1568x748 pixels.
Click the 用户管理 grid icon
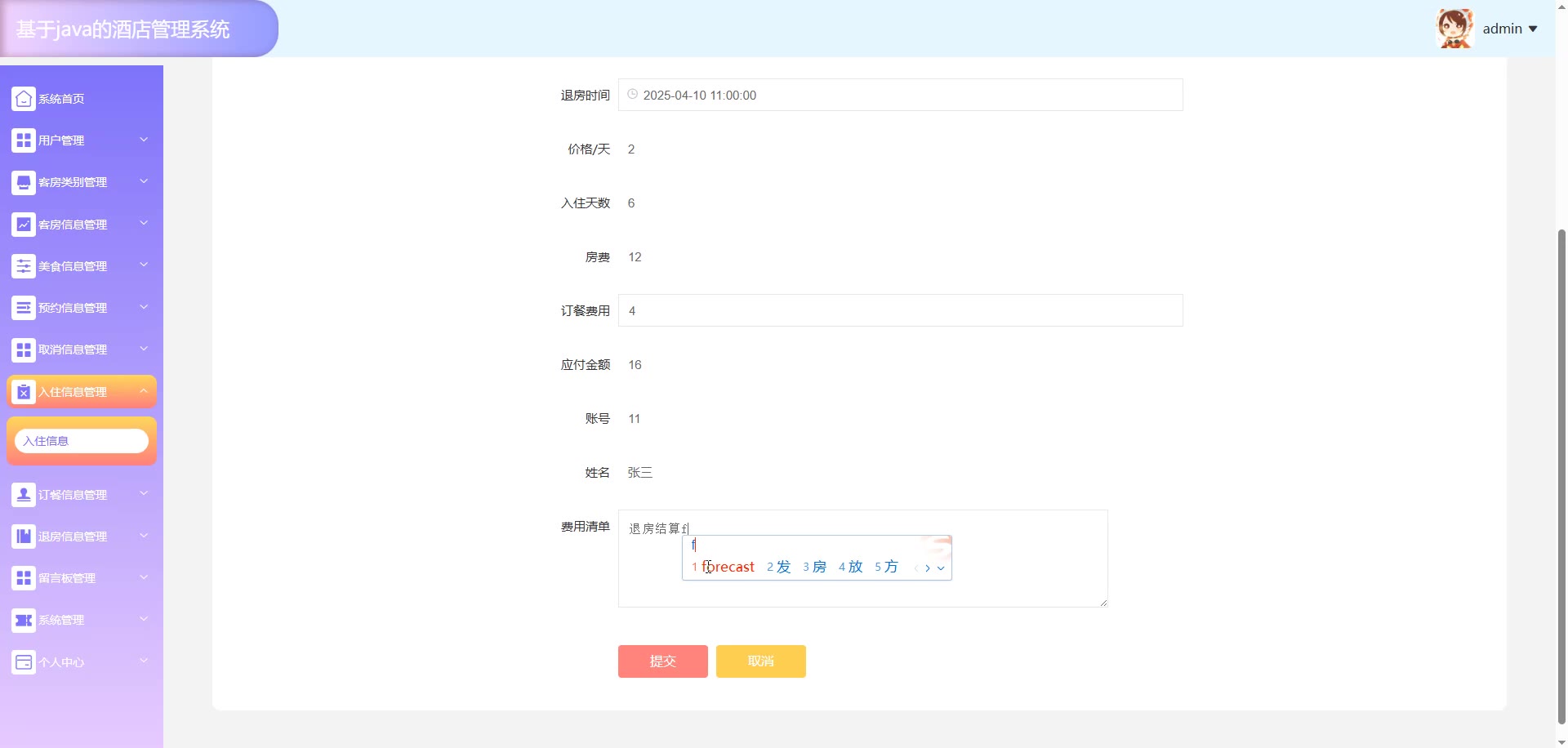coord(24,140)
